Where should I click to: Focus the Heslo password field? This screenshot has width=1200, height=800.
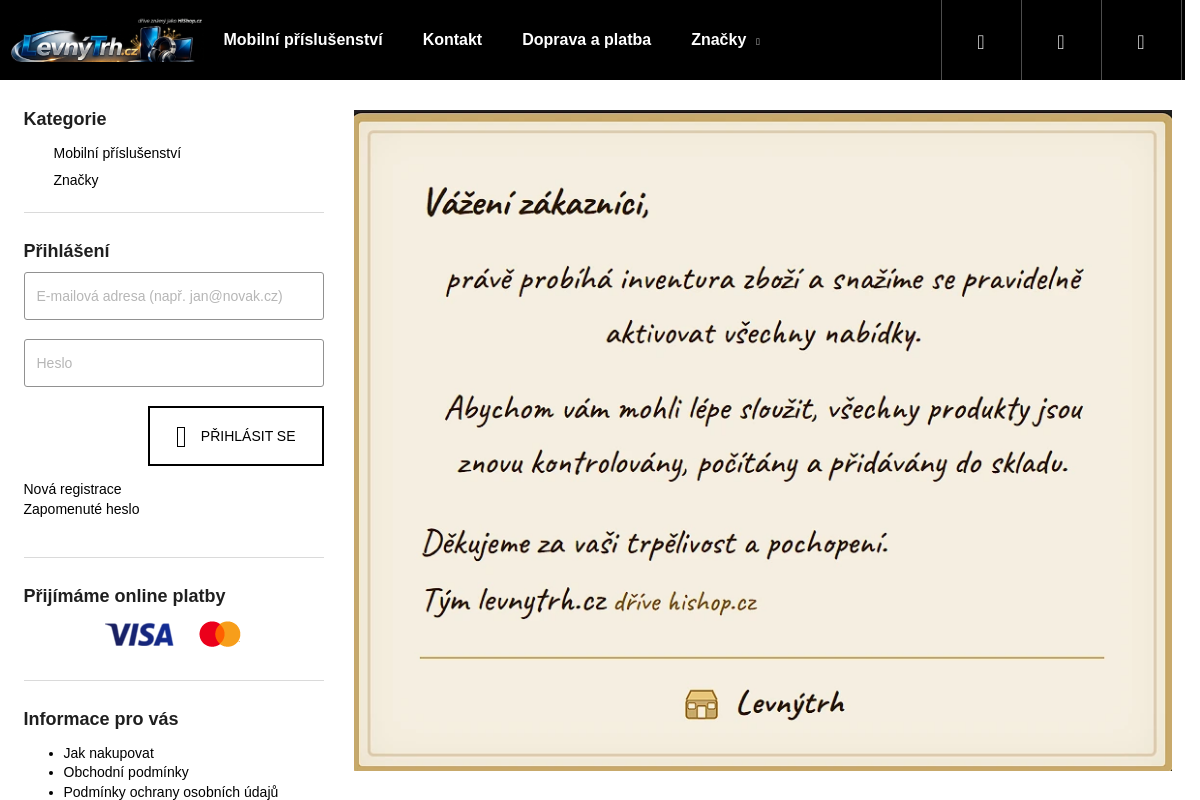pyautogui.click(x=174, y=363)
